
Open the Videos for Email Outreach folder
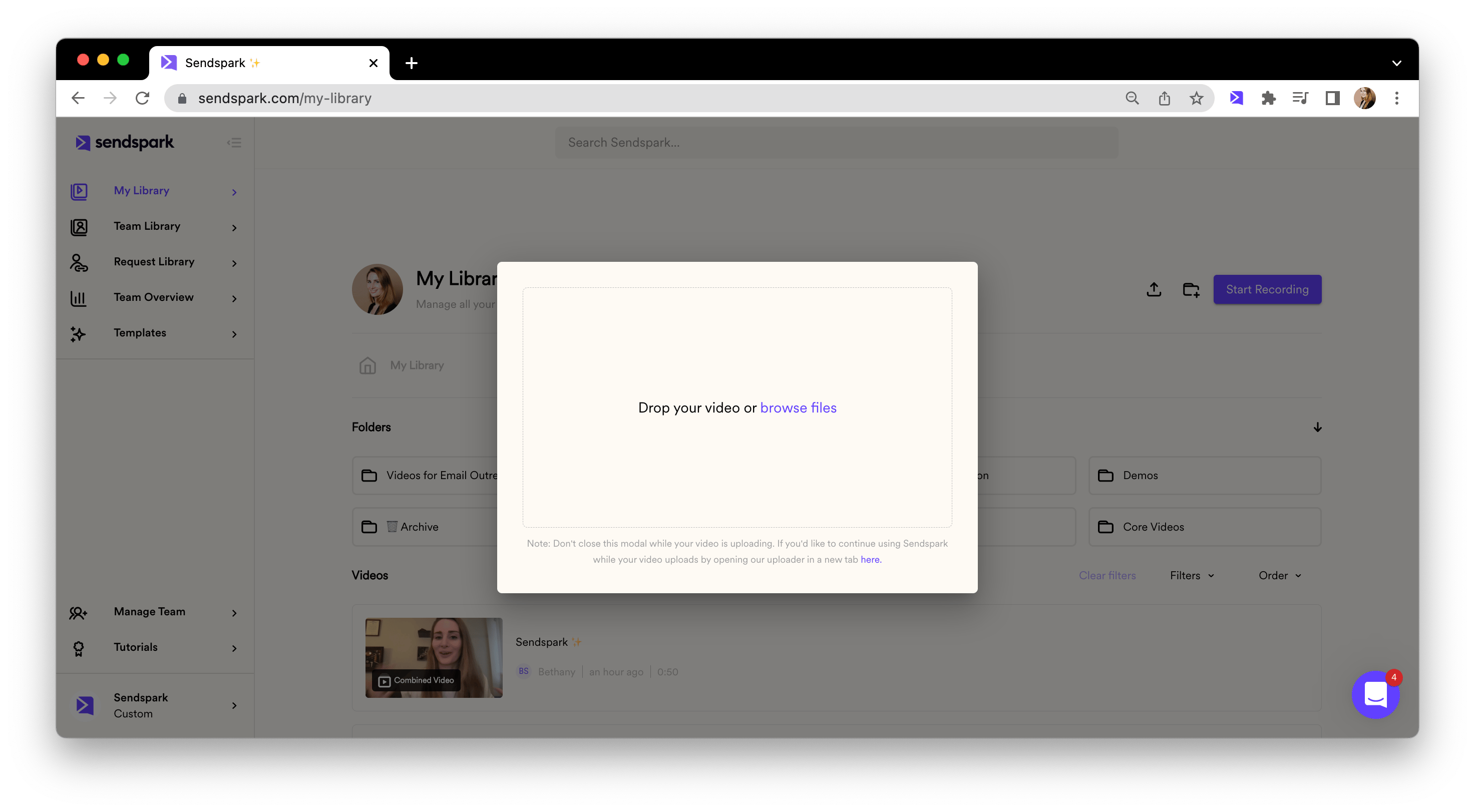coord(425,475)
